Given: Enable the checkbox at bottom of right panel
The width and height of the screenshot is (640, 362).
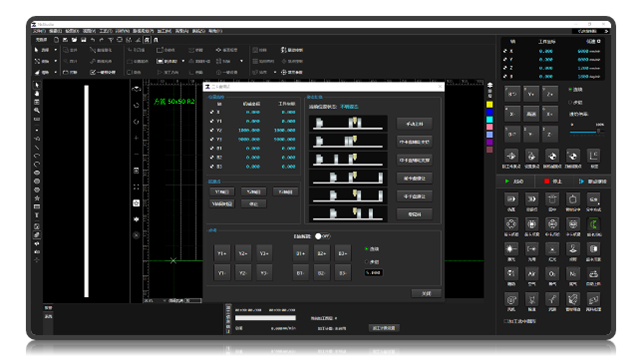Looking at the screenshot, I should (x=506, y=321).
